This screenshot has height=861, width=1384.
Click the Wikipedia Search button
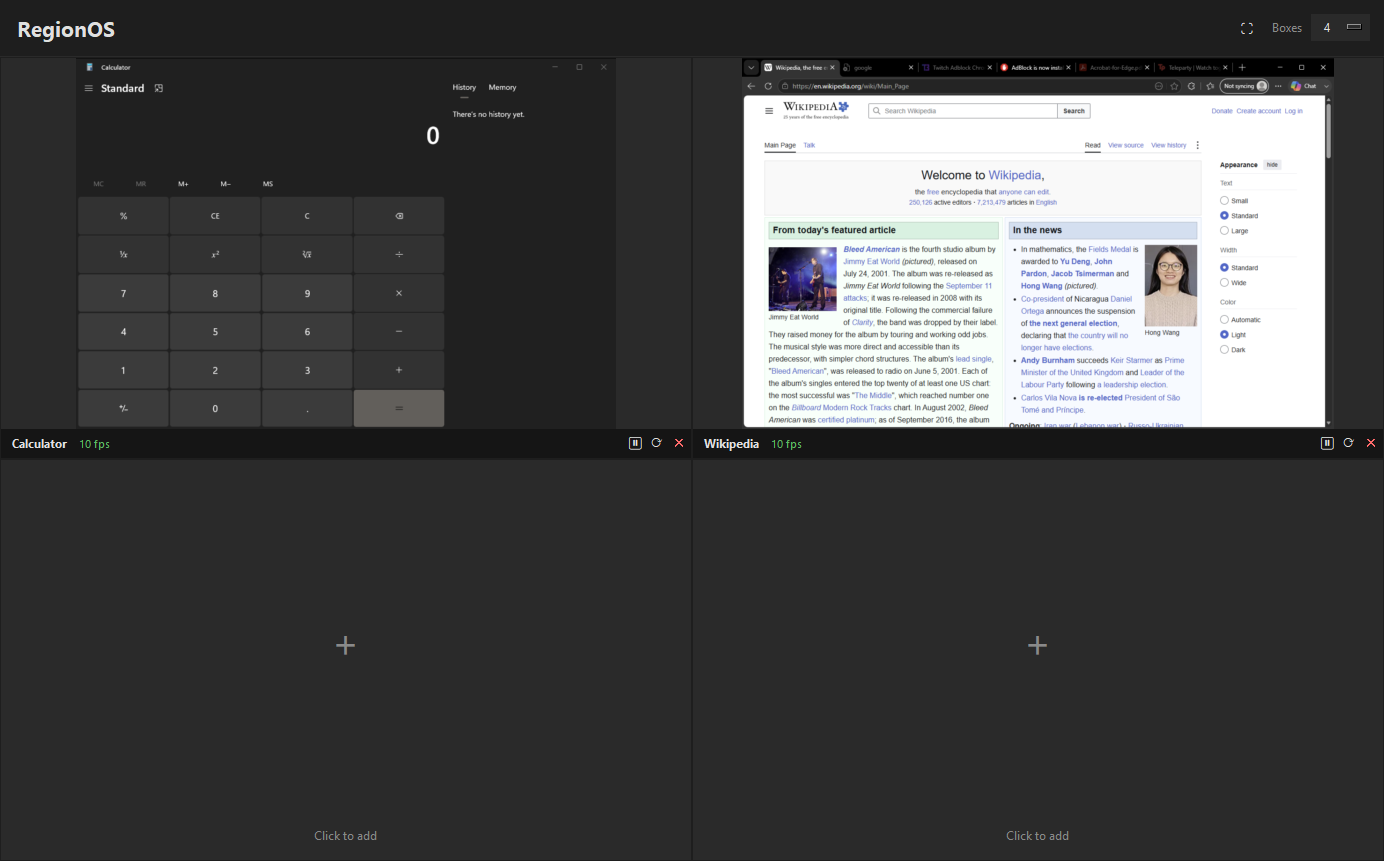pyautogui.click(x=1074, y=111)
